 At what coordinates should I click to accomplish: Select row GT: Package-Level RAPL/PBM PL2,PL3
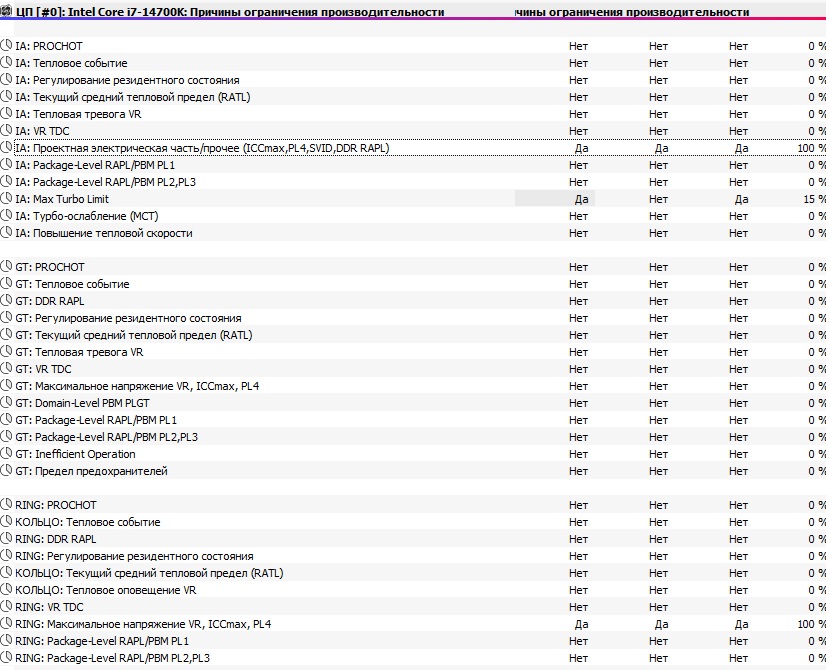(x=414, y=437)
